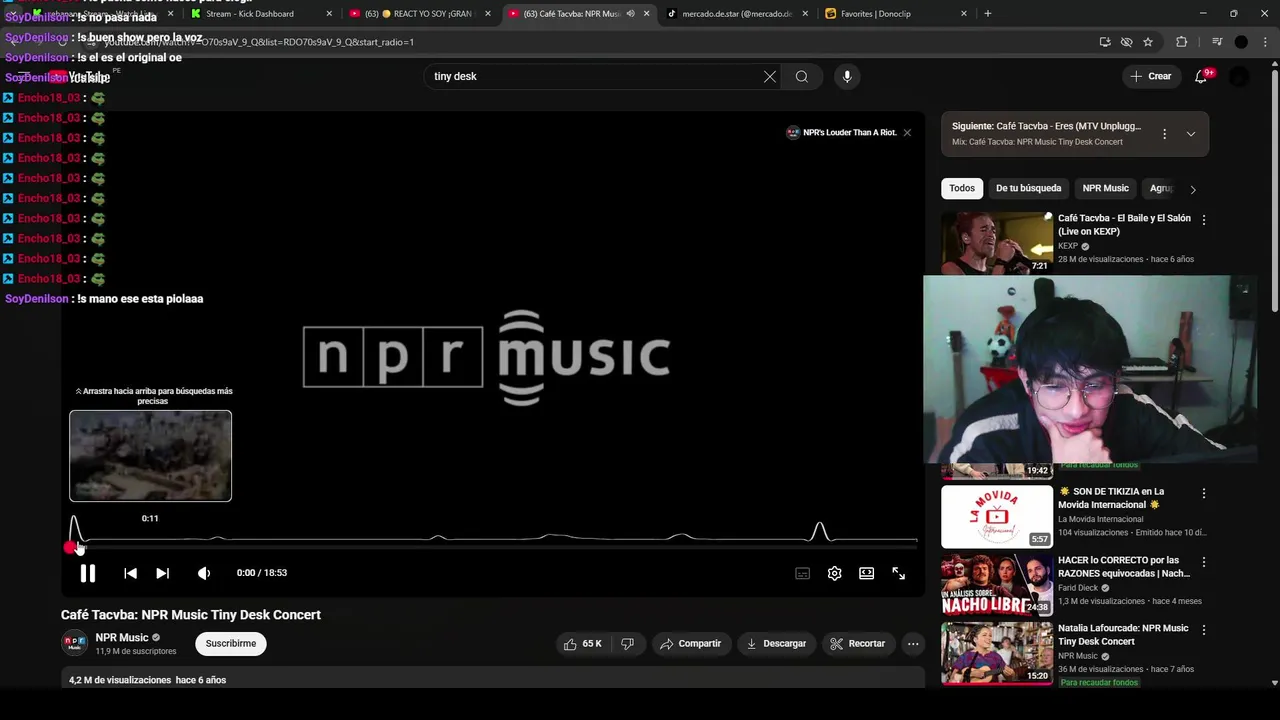Like the video with 65 K likes
This screenshot has width=1280, height=720.
(x=582, y=644)
